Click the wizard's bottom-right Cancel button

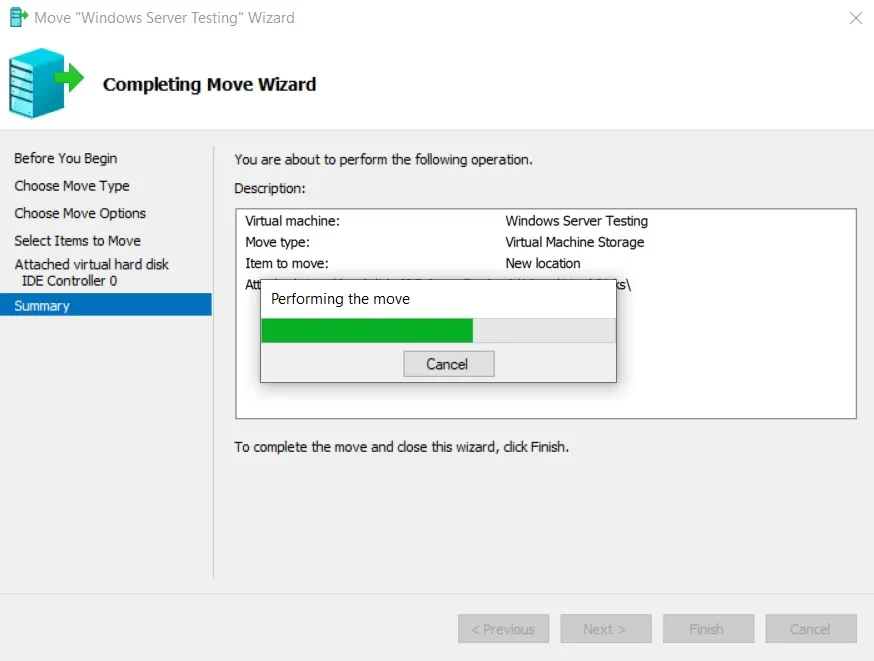coord(810,629)
